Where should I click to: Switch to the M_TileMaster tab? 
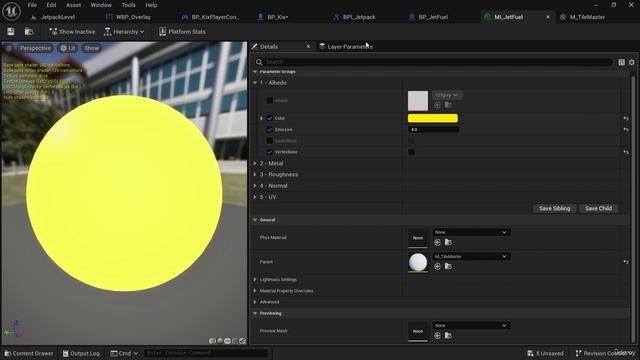583,17
